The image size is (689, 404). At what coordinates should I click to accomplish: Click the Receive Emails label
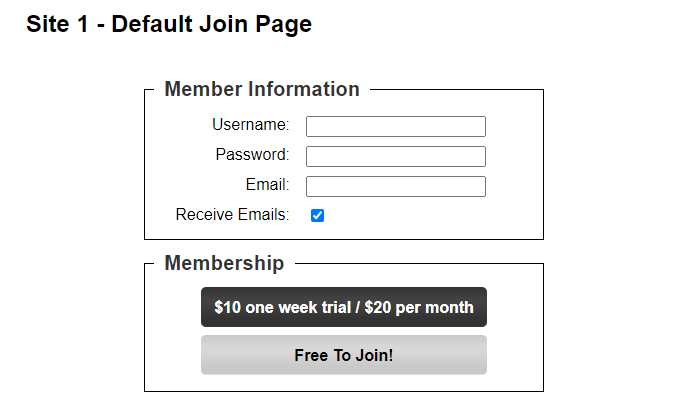tap(232, 215)
